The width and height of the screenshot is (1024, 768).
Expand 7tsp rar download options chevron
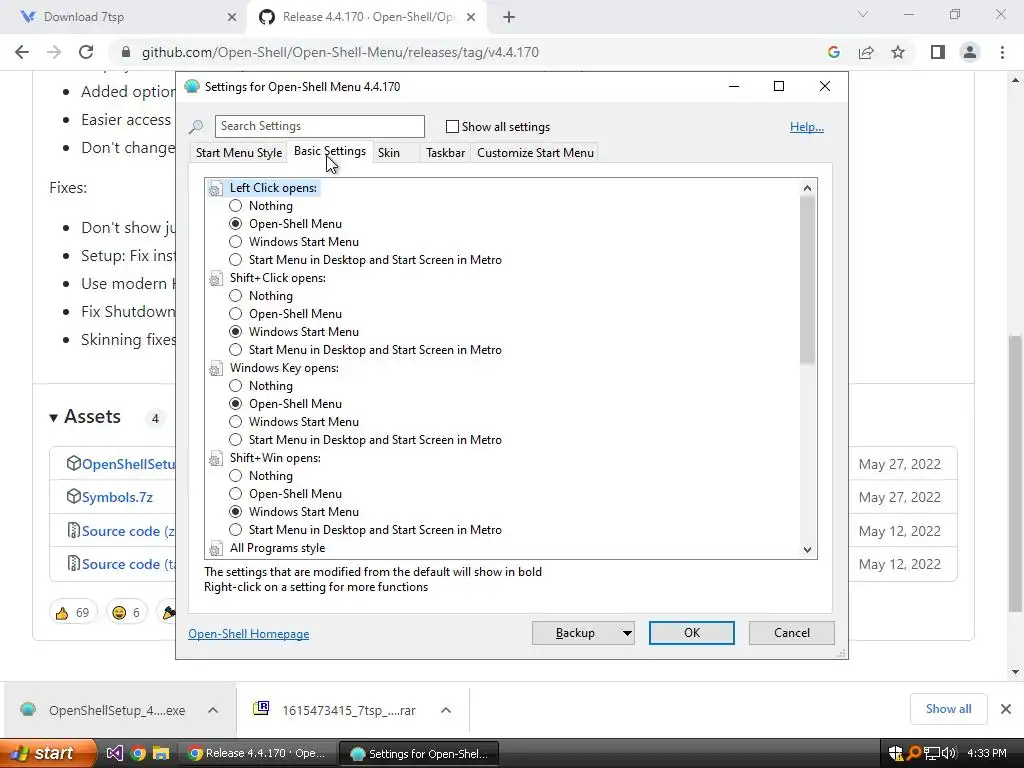tap(446, 710)
